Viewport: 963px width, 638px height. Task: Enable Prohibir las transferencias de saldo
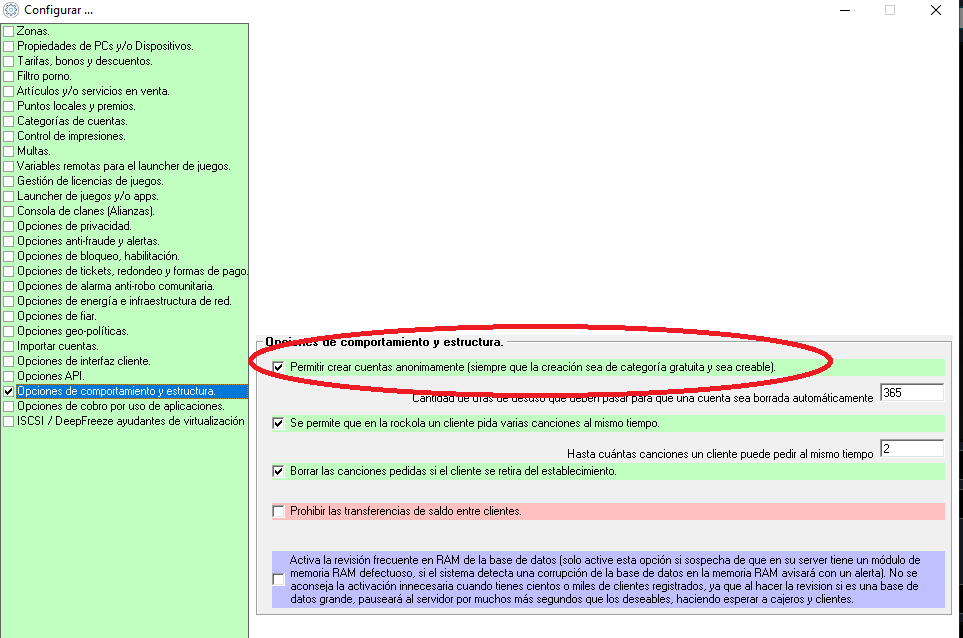point(278,511)
